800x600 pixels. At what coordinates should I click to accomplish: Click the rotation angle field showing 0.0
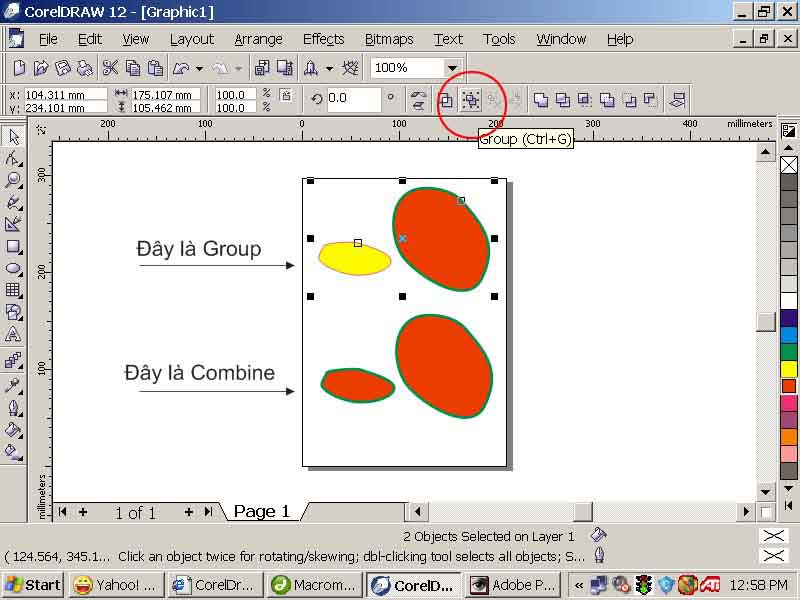[x=353, y=98]
